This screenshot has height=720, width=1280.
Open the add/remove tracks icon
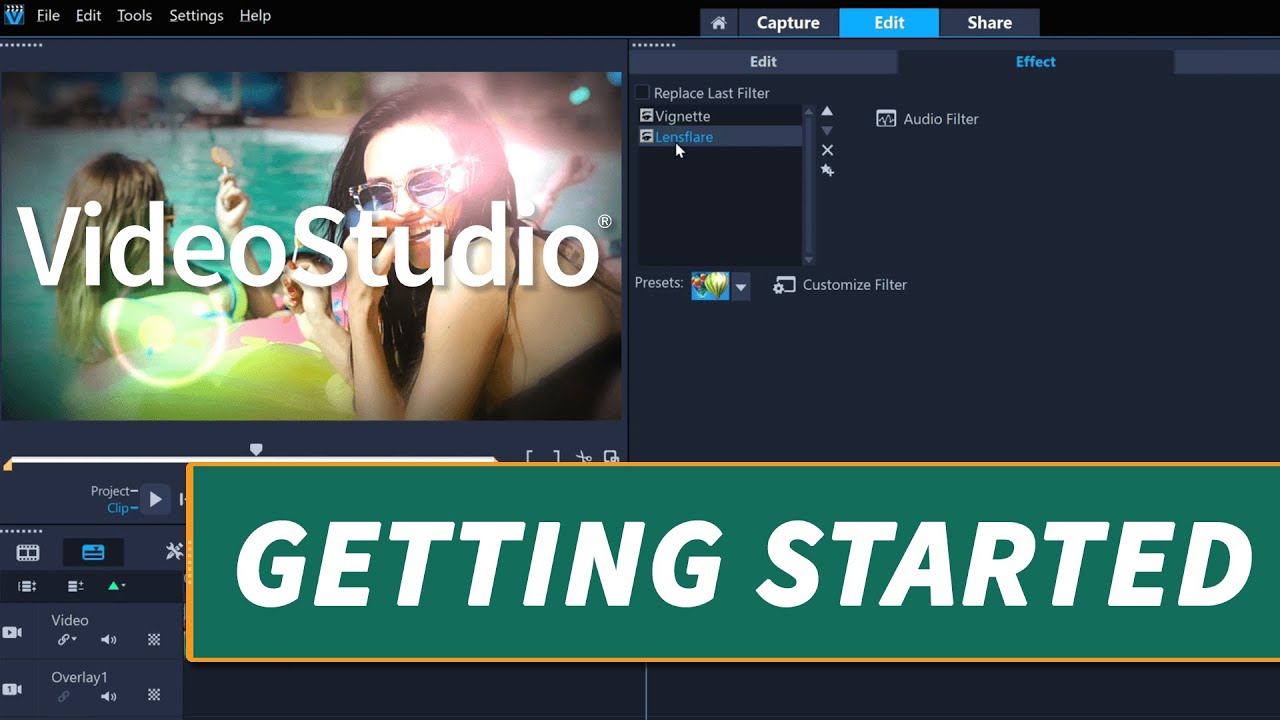[75, 586]
